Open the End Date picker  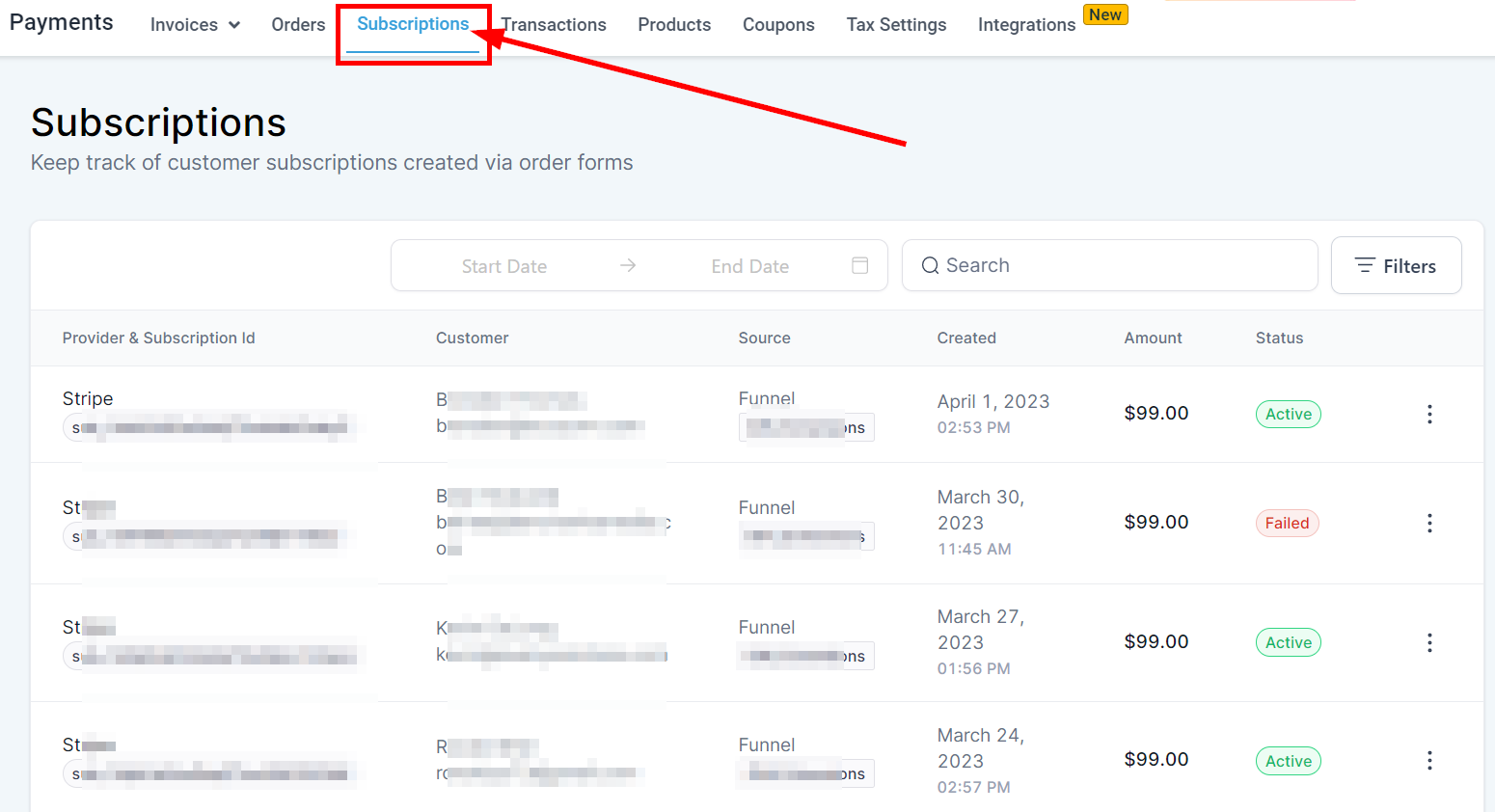pyautogui.click(x=749, y=266)
